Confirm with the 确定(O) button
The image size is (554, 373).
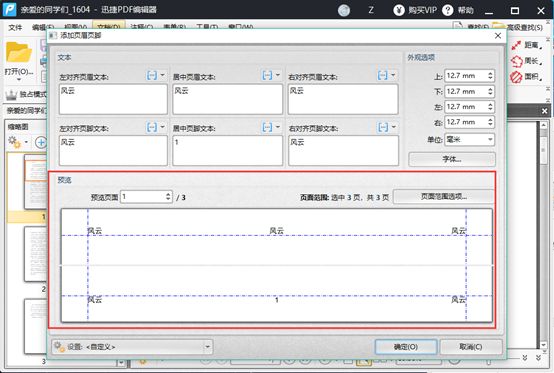(406, 347)
